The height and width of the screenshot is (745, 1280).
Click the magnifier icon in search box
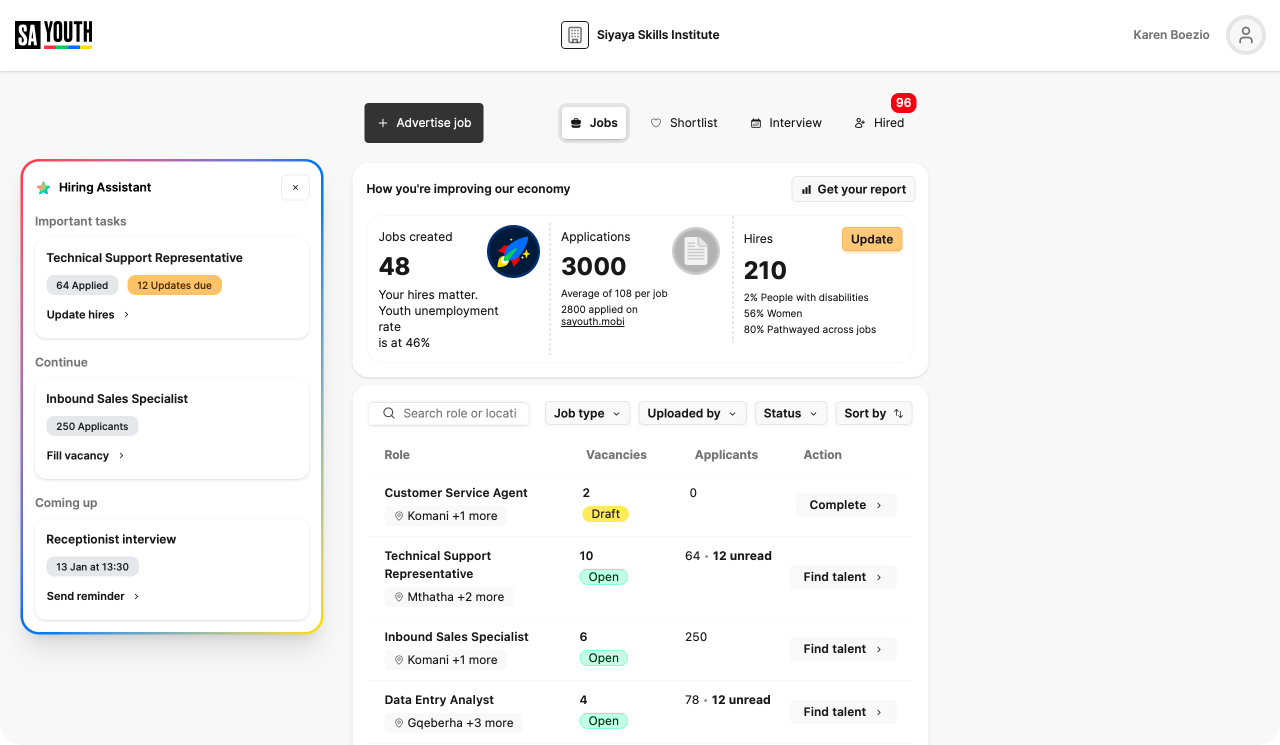coord(389,413)
